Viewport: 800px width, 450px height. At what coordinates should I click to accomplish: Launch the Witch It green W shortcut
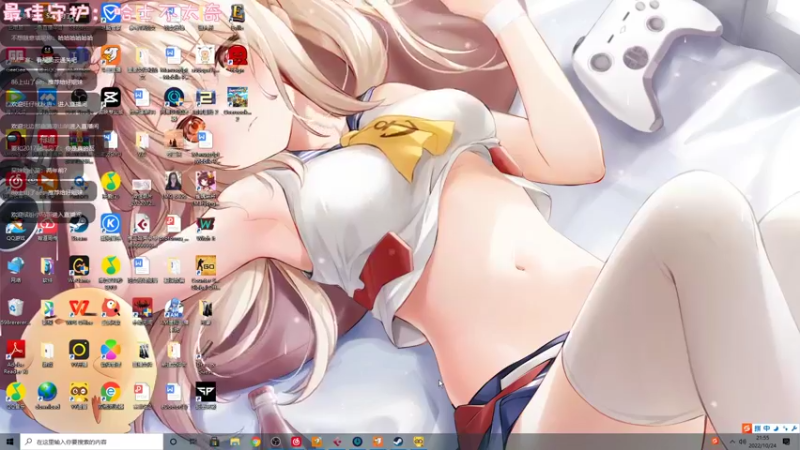pos(205,223)
